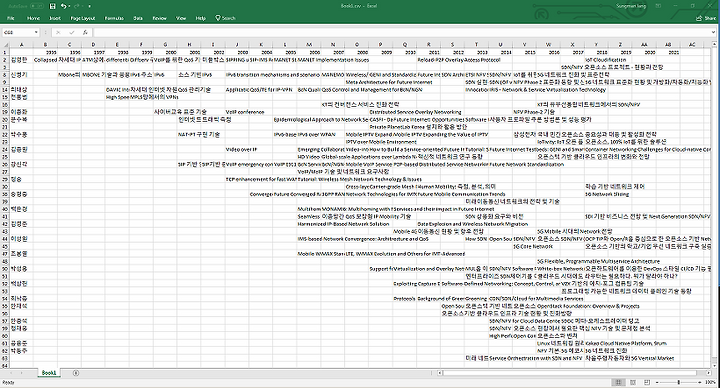Image resolution: width=720 pixels, height=388 pixels.
Task: Select column M header
Action: click(309, 45)
